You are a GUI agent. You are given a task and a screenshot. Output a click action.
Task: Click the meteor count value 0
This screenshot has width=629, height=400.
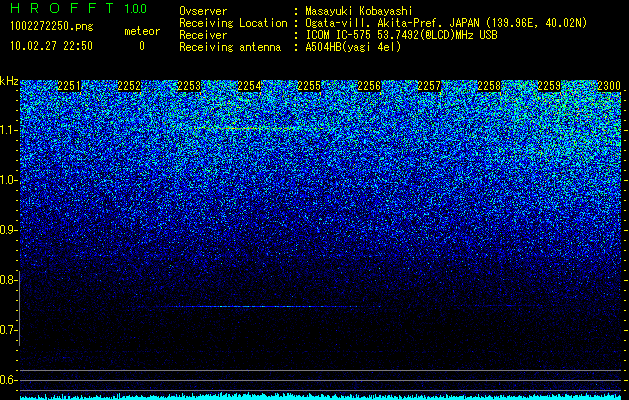142,46
